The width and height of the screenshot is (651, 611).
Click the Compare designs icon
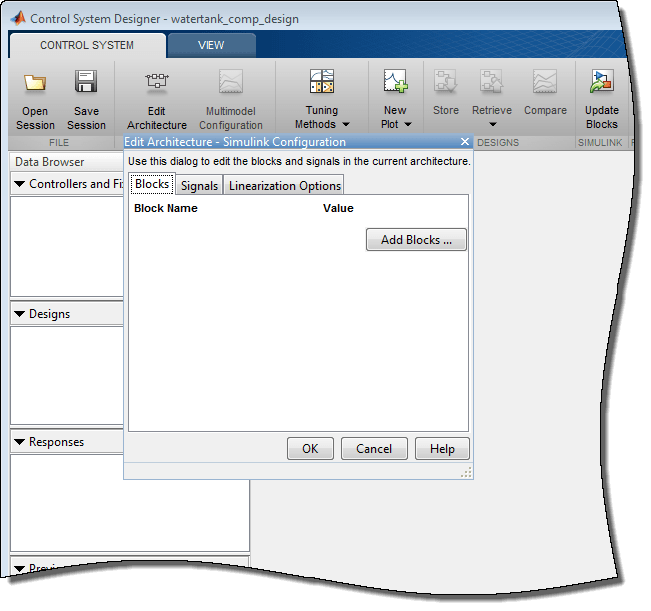(x=545, y=81)
